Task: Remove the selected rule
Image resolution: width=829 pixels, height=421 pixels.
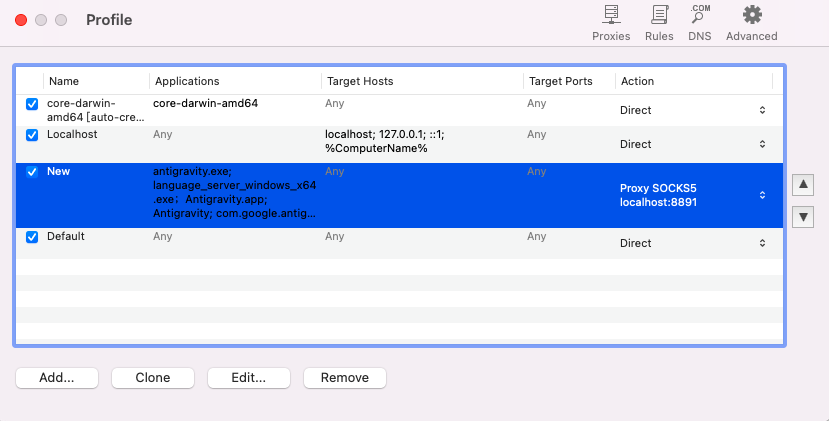Action: (x=345, y=378)
